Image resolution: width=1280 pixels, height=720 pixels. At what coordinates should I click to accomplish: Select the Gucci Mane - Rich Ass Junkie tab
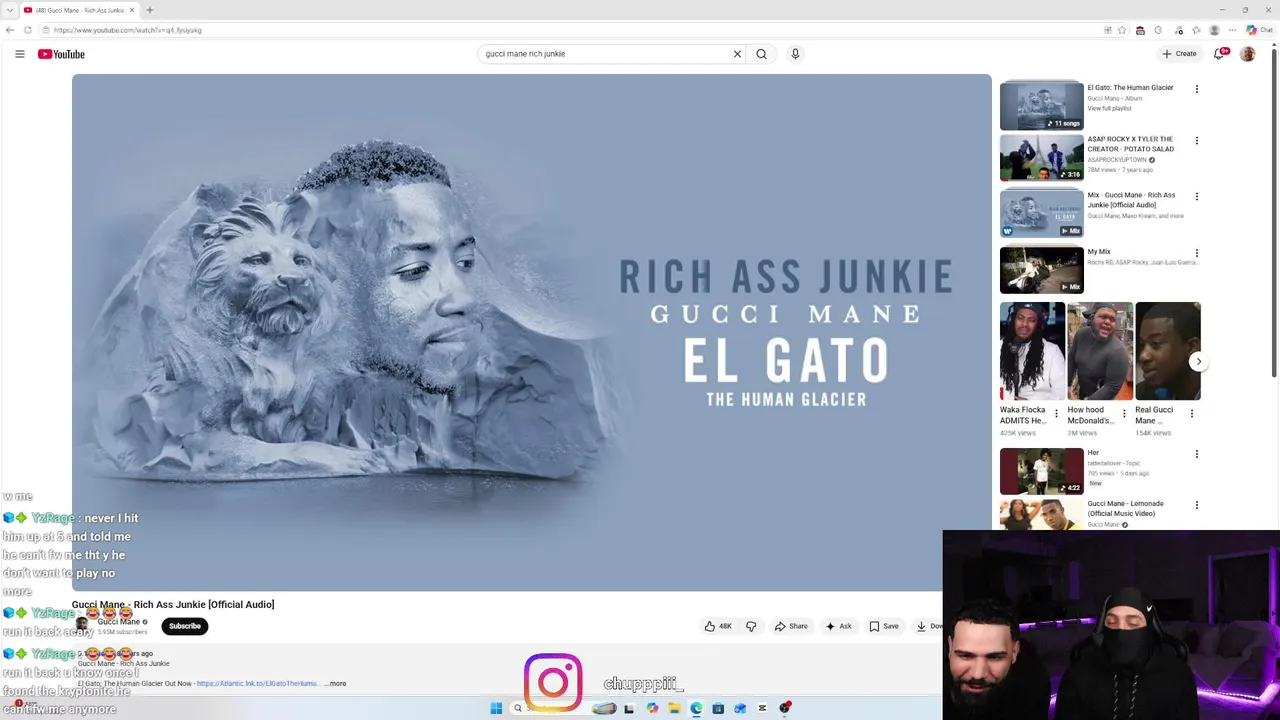(79, 10)
